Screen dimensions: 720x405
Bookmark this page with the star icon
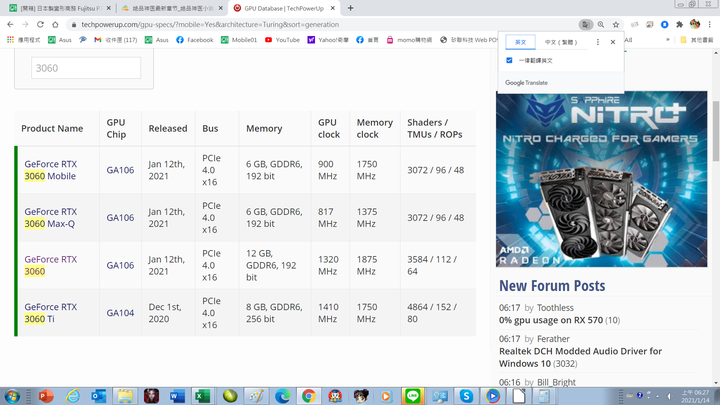pyautogui.click(x=616, y=24)
